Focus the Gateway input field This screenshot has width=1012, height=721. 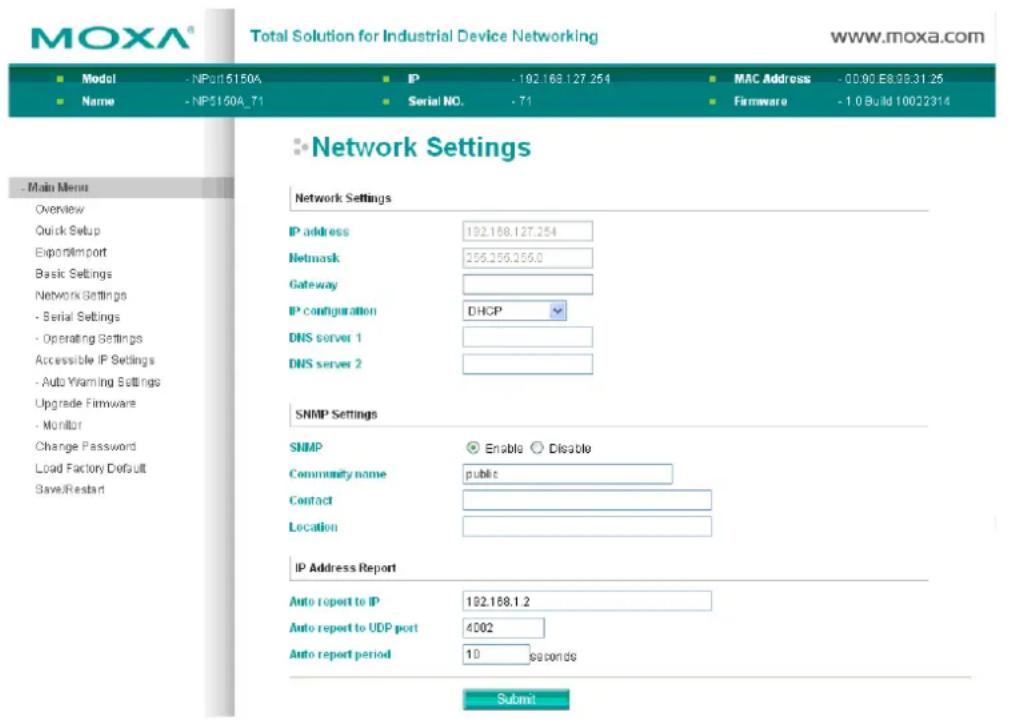527,284
